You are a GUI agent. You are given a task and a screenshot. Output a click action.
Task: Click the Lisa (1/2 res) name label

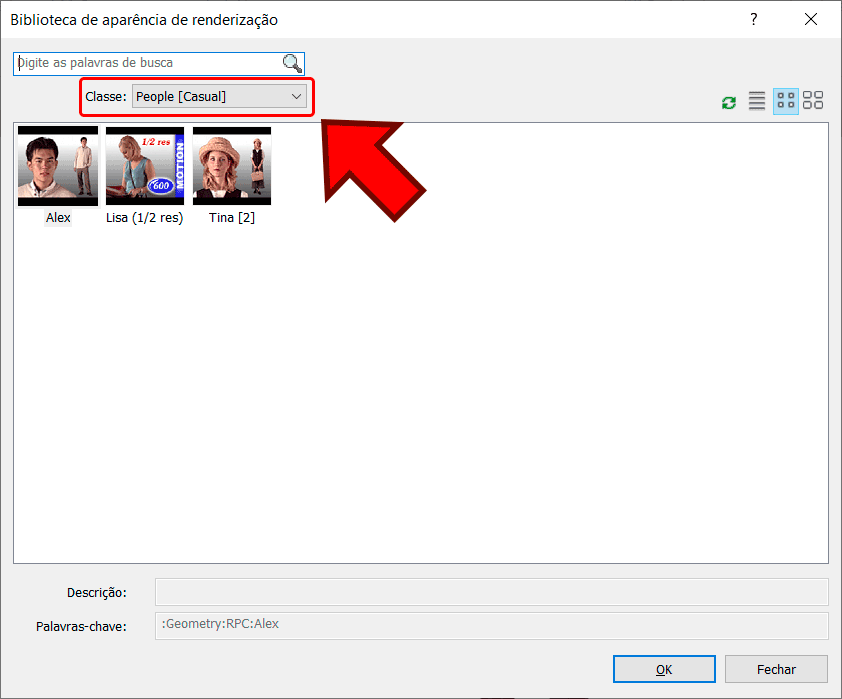click(145, 218)
